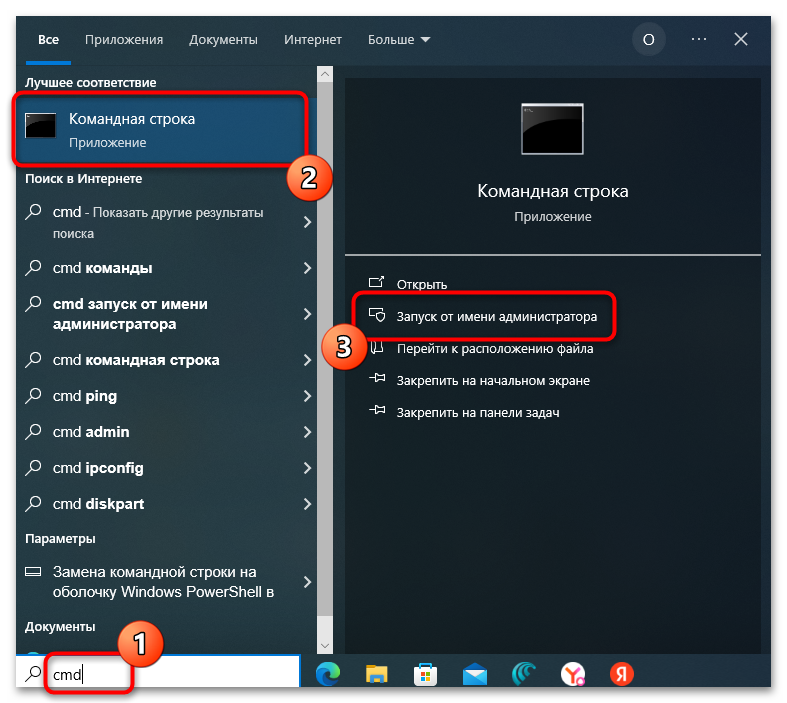Expand the cmd - Показать другие результаты arrow
The width and height of the screenshot is (787, 703).
coord(307,222)
